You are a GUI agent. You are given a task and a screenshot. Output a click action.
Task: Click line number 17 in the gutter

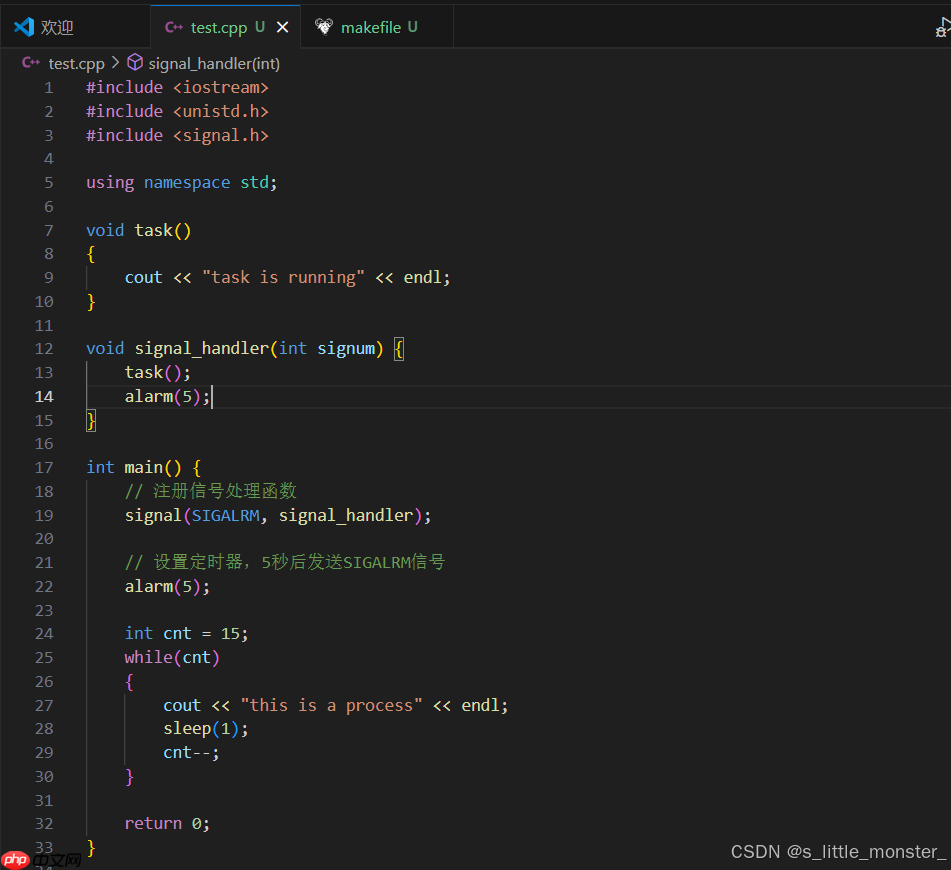(44, 468)
